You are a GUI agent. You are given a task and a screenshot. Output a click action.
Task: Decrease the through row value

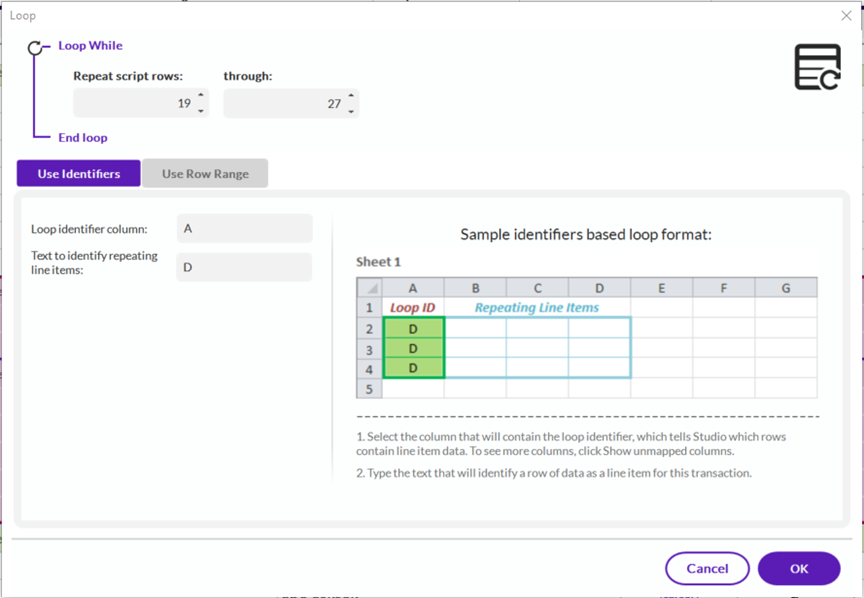pyautogui.click(x=351, y=111)
